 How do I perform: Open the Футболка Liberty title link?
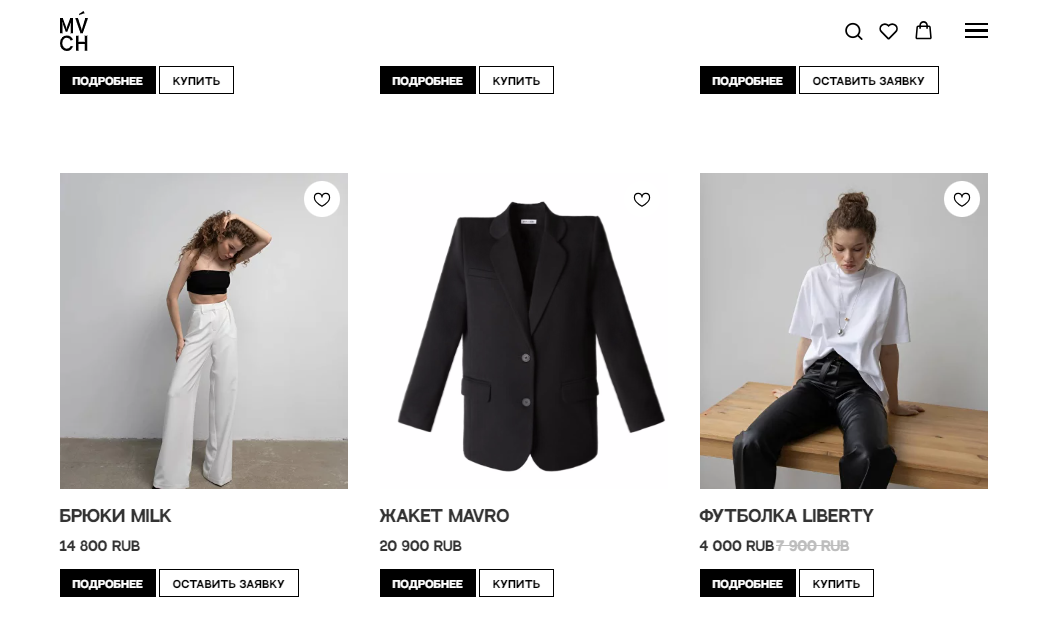786,516
